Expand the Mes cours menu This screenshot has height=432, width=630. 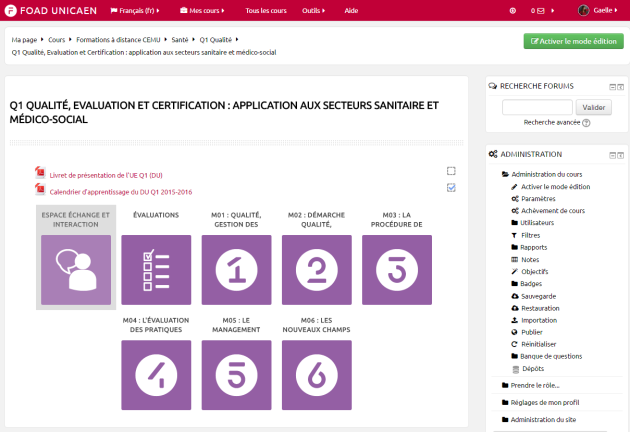click(x=205, y=10)
